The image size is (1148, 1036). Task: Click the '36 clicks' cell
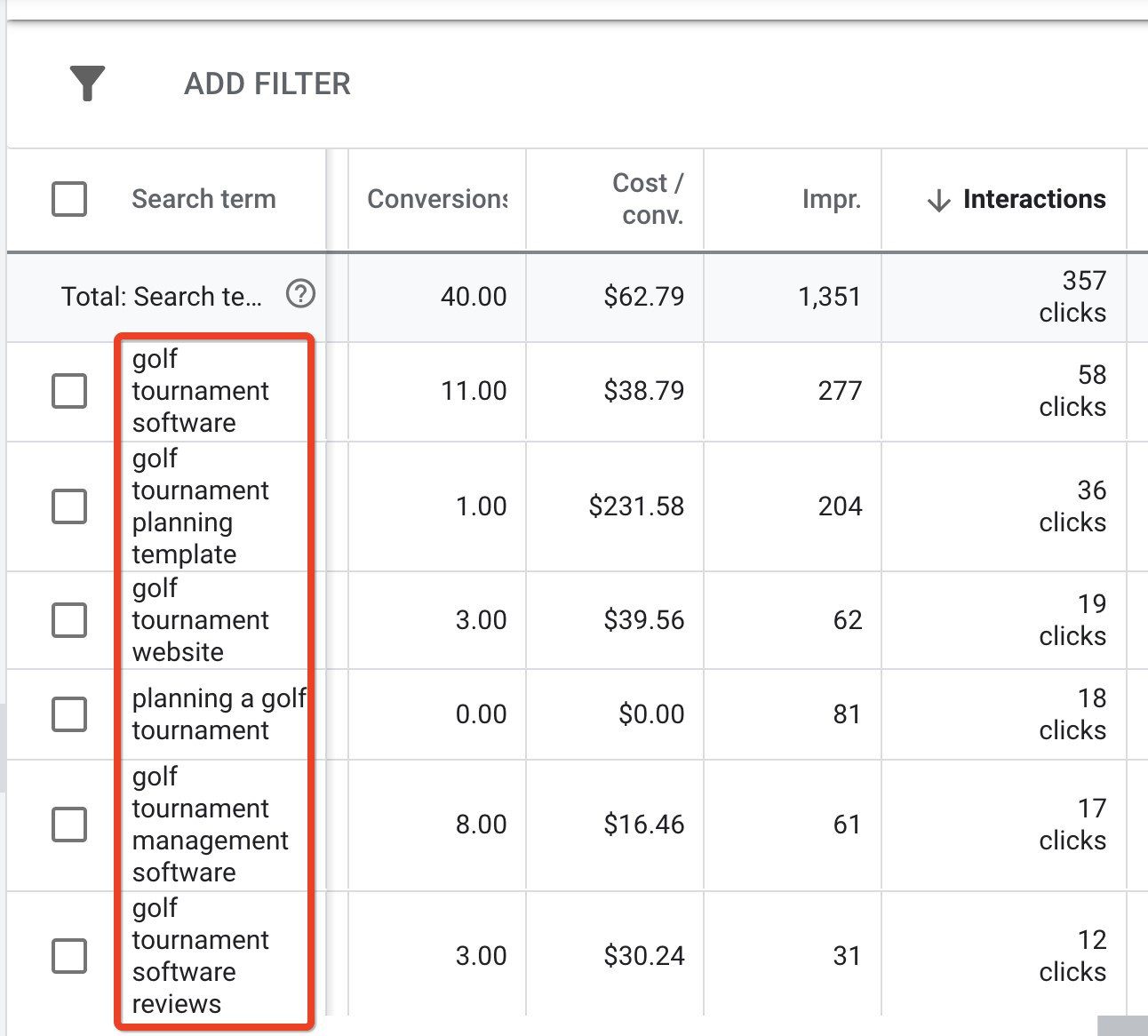coord(1072,506)
